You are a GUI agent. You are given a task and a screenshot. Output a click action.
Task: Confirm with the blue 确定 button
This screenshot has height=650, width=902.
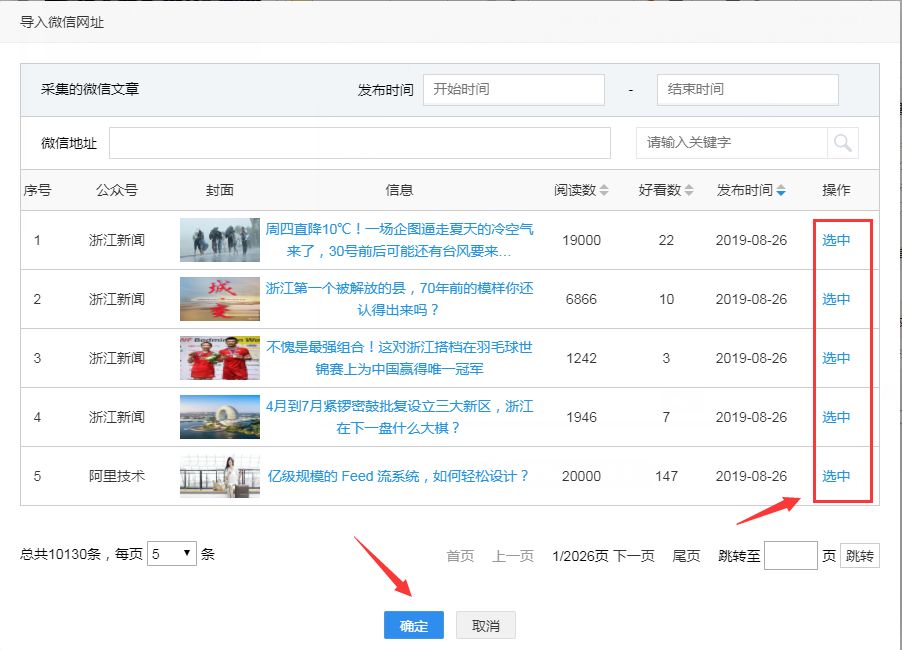(414, 626)
